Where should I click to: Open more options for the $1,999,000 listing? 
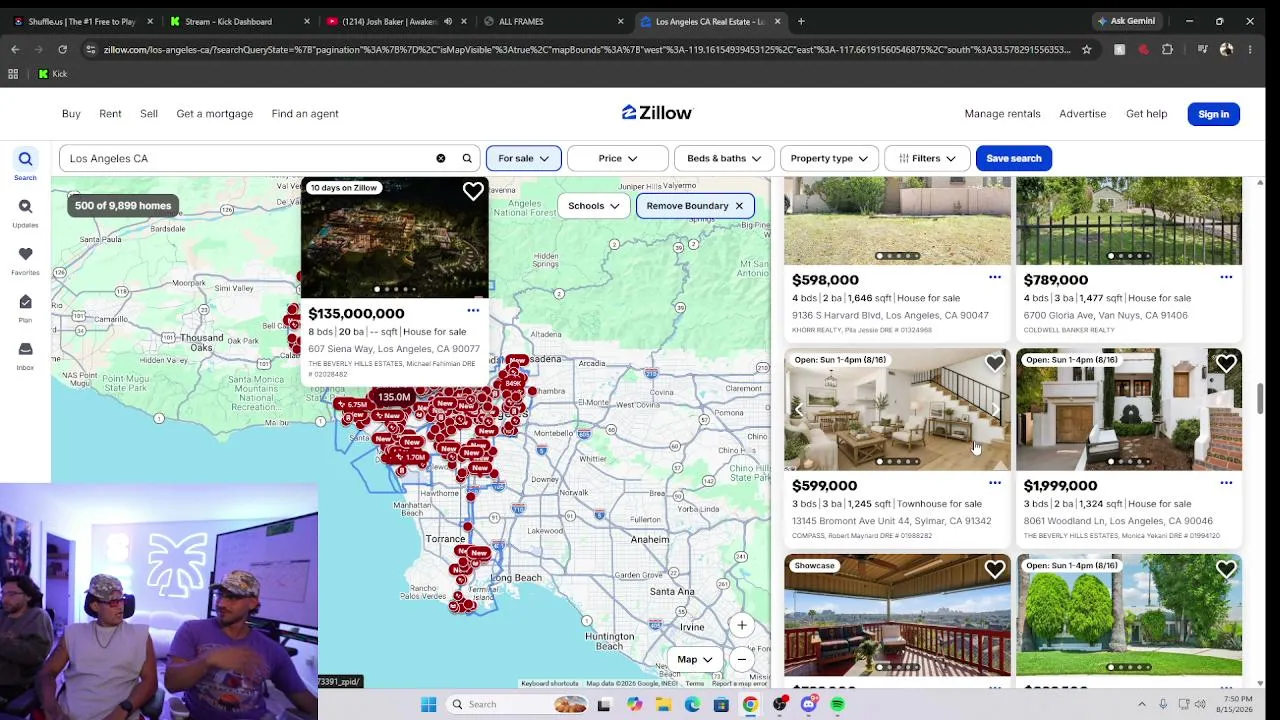pos(1226,483)
